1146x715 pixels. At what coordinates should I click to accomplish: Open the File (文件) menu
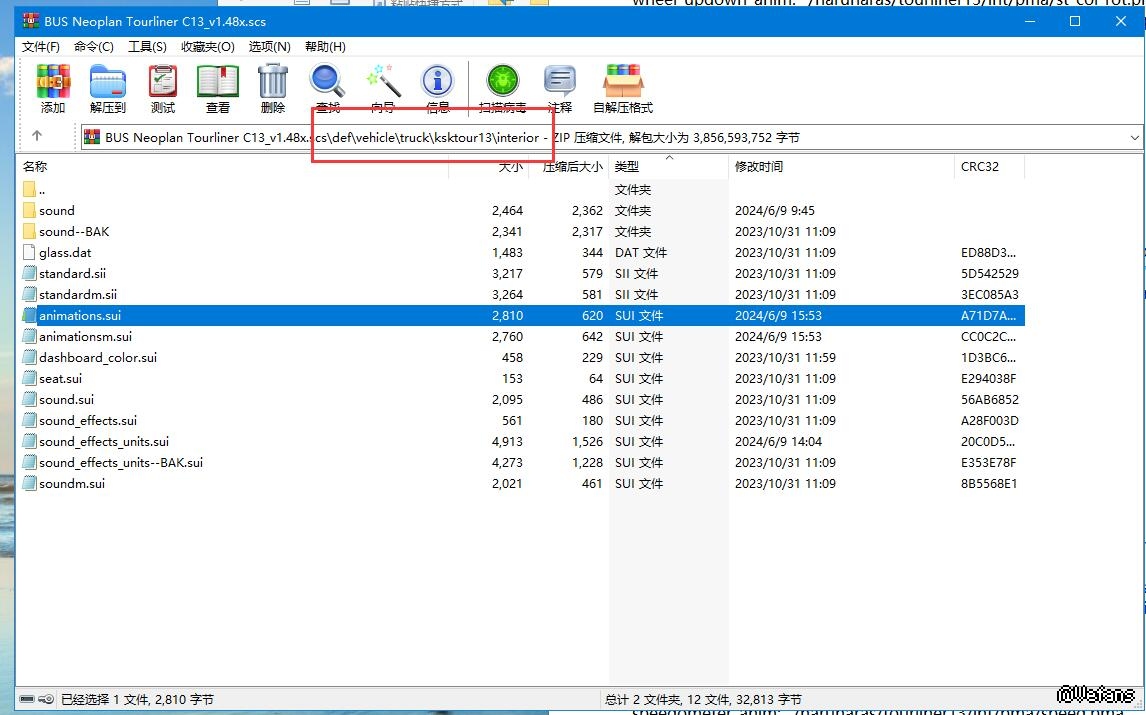coord(41,47)
